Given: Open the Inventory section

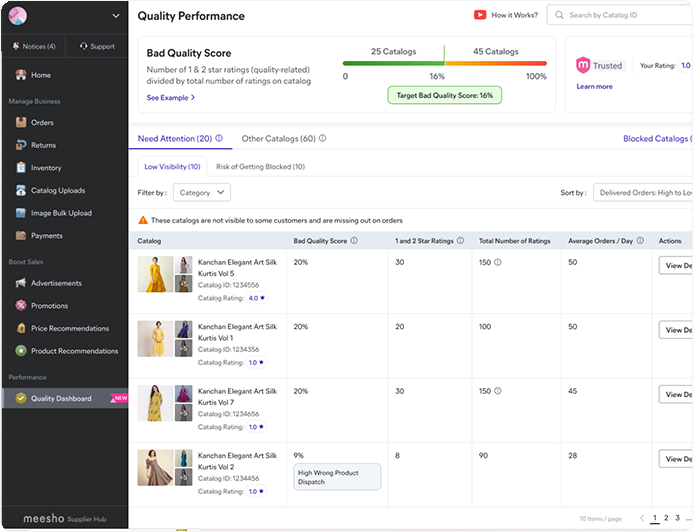Looking at the screenshot, I should [x=46, y=168].
